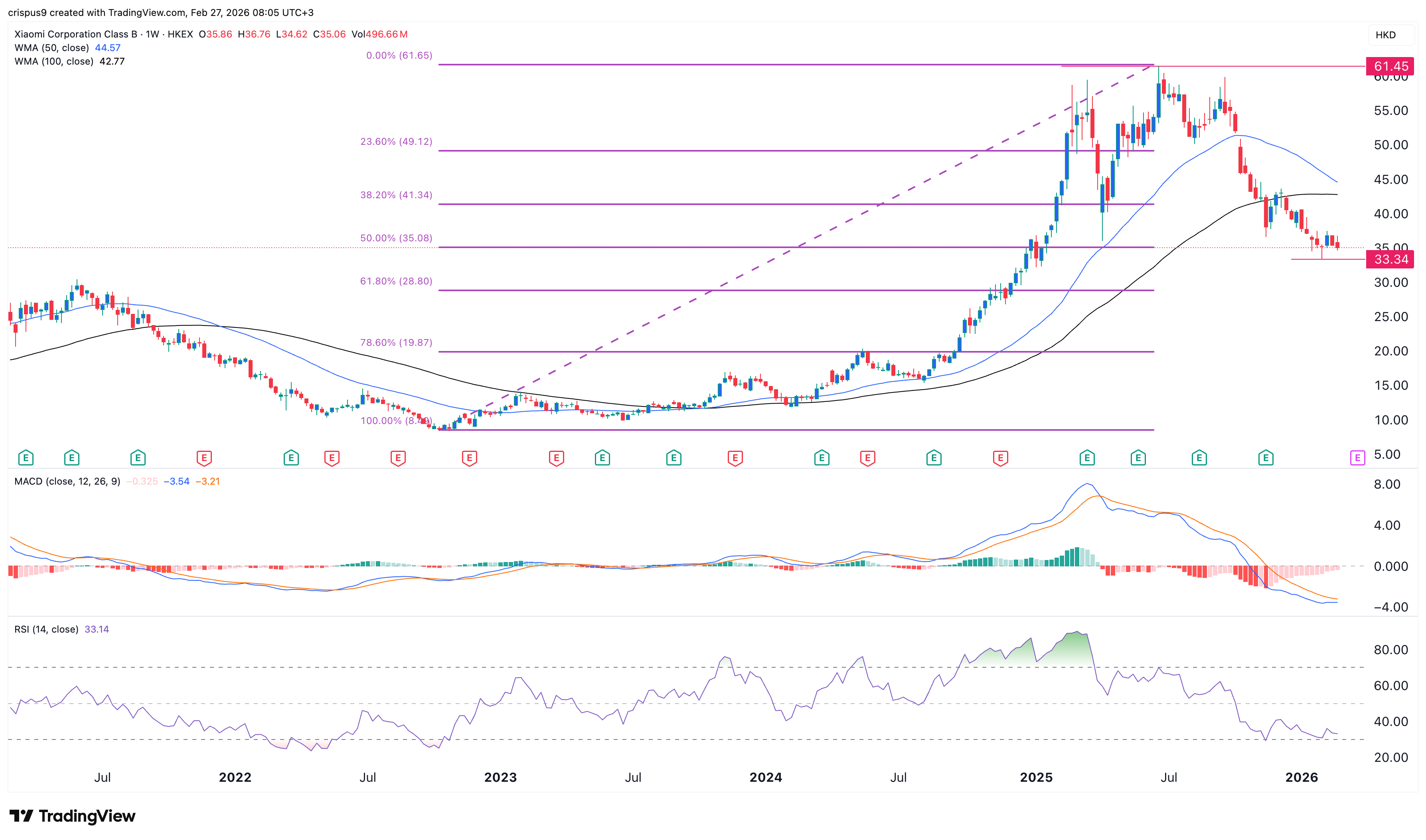Click the first red earnings marker from left
The image size is (1426, 840).
click(x=204, y=457)
